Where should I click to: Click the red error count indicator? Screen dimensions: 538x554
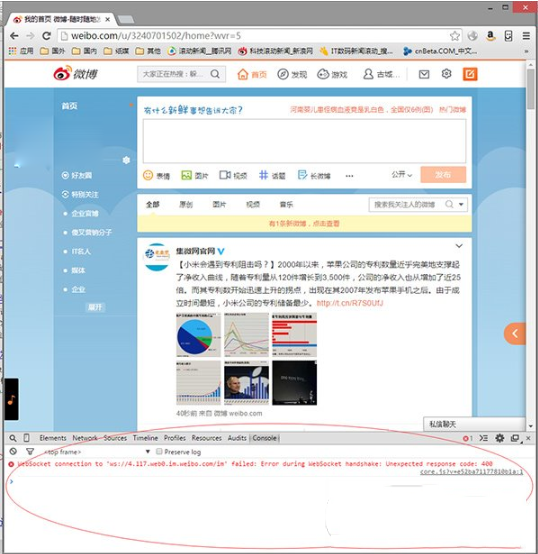click(467, 438)
